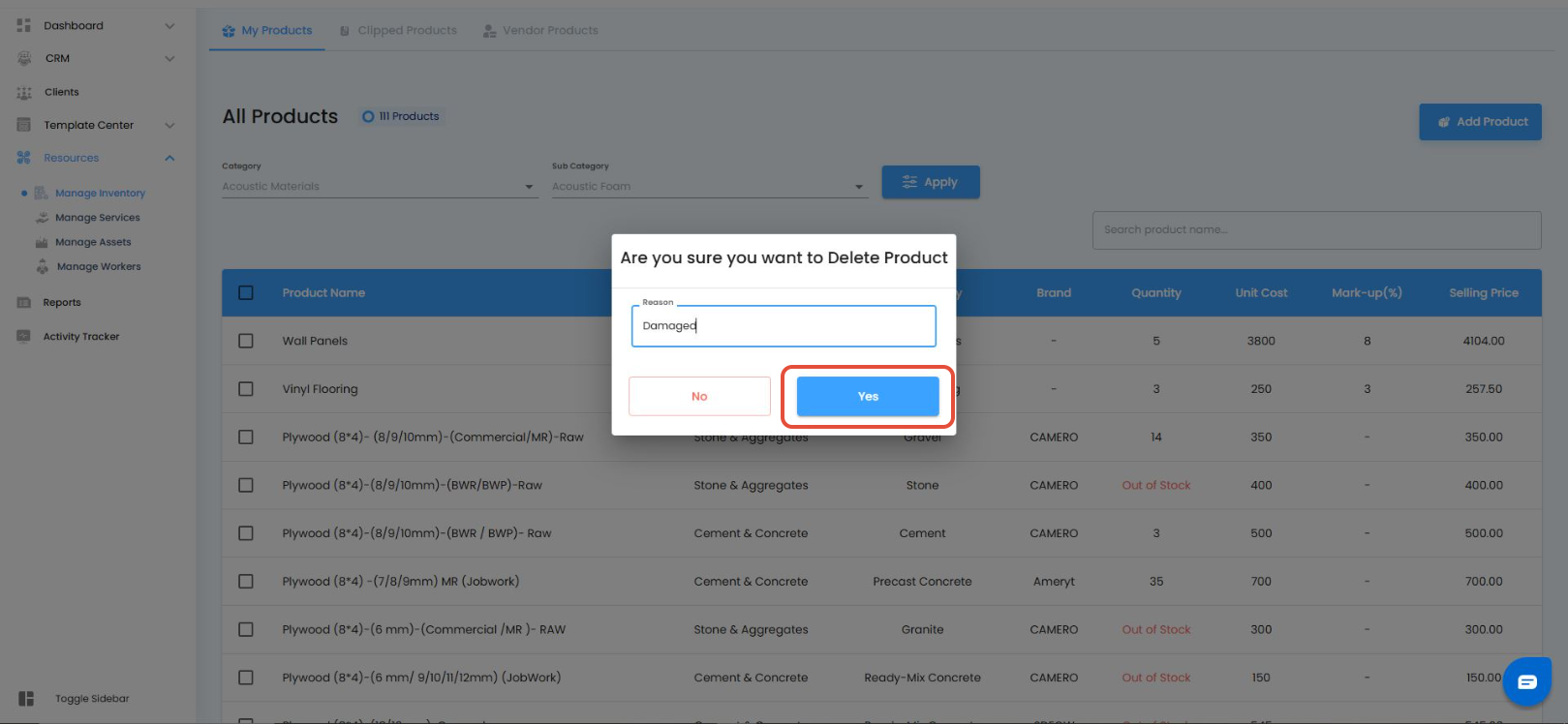Click the Clients icon in sidebar
The height and width of the screenshot is (724, 1568).
pyautogui.click(x=24, y=93)
